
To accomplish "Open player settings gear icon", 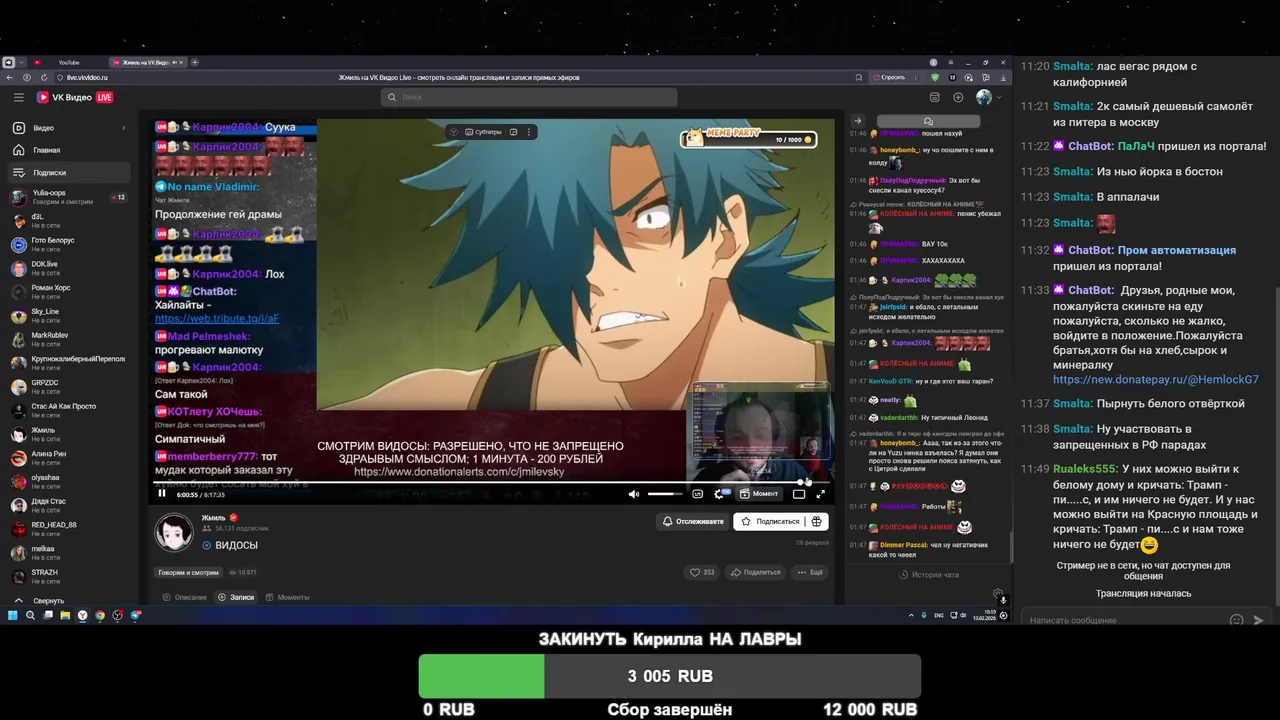I will 721,493.
